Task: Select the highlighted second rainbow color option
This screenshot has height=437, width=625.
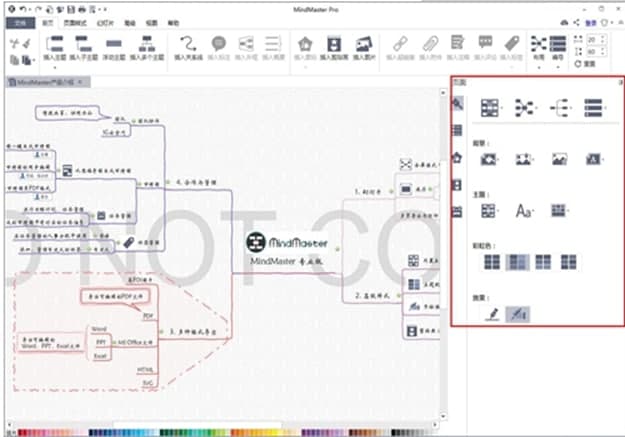Action: pos(517,262)
